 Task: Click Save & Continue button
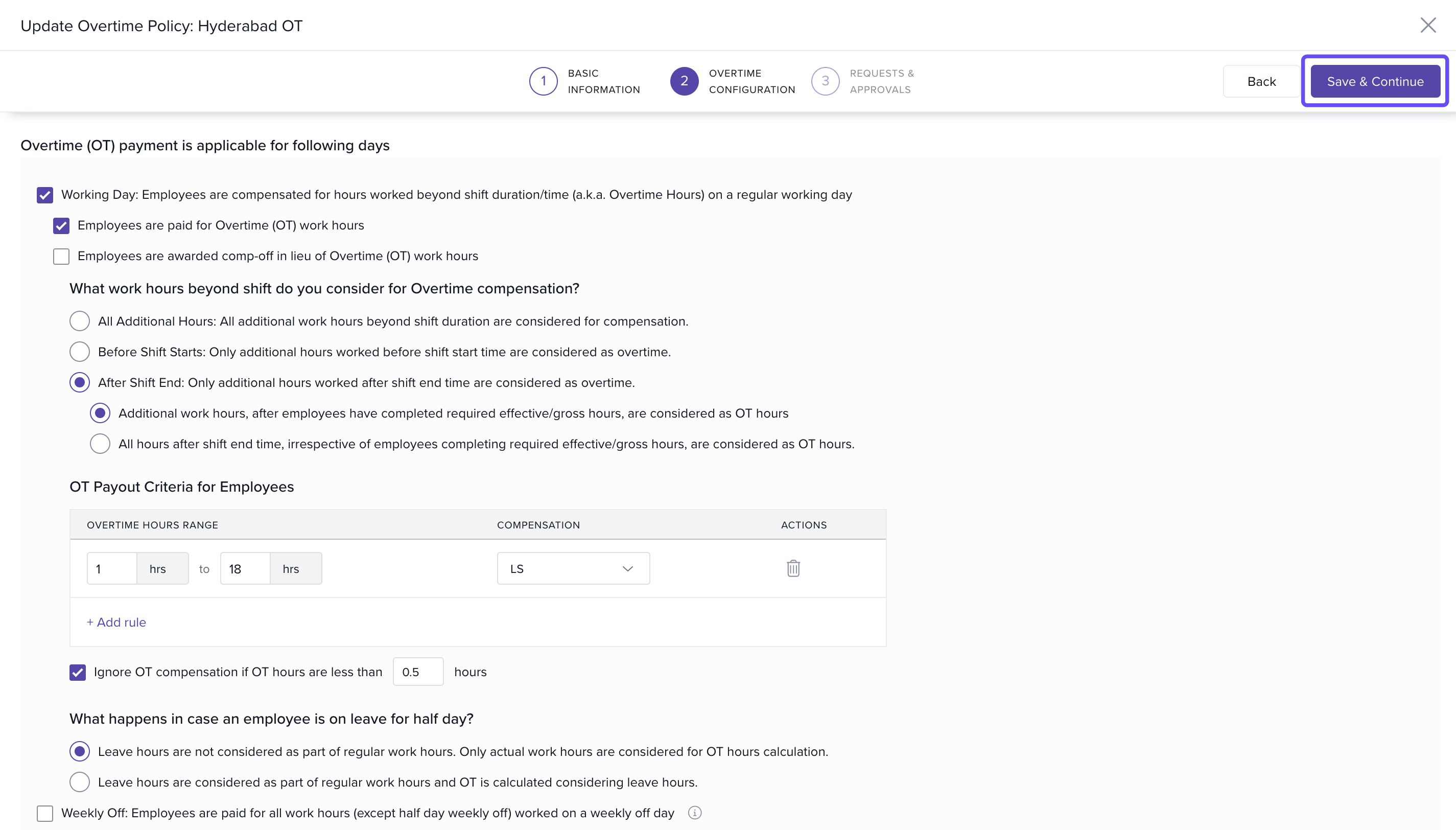tap(1375, 81)
